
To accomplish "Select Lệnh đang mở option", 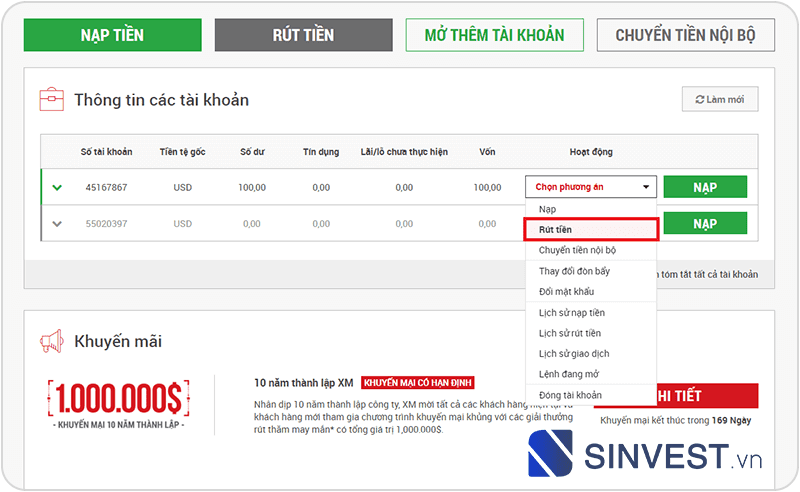I will pyautogui.click(x=591, y=374).
